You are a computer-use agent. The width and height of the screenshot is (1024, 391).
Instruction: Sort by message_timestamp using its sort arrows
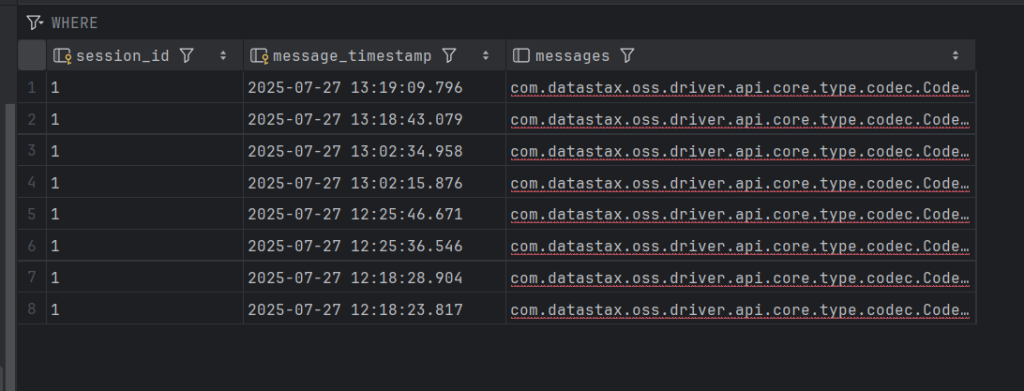485,56
